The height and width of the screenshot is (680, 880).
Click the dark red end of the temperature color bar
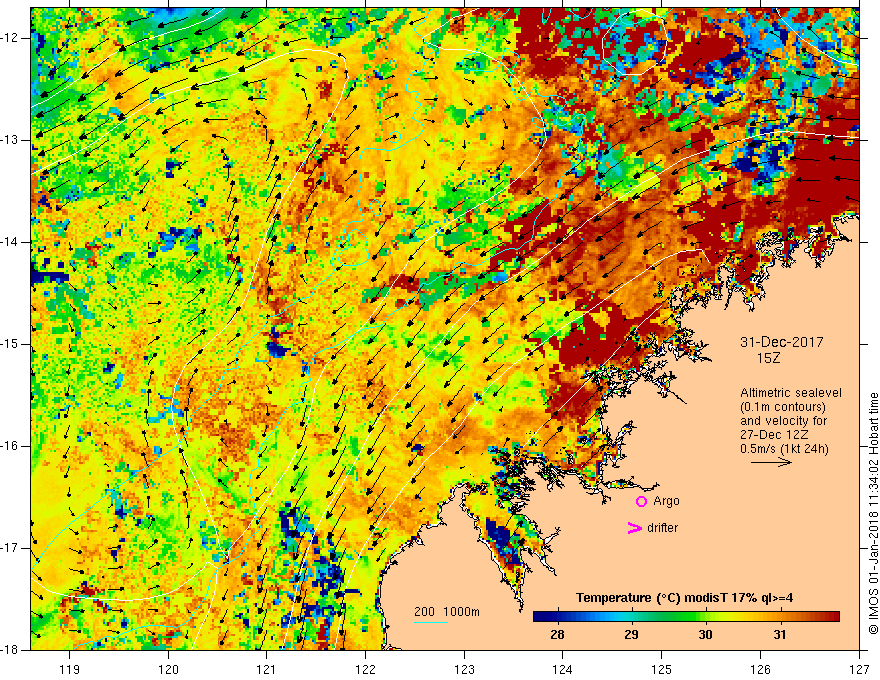pyautogui.click(x=833, y=616)
